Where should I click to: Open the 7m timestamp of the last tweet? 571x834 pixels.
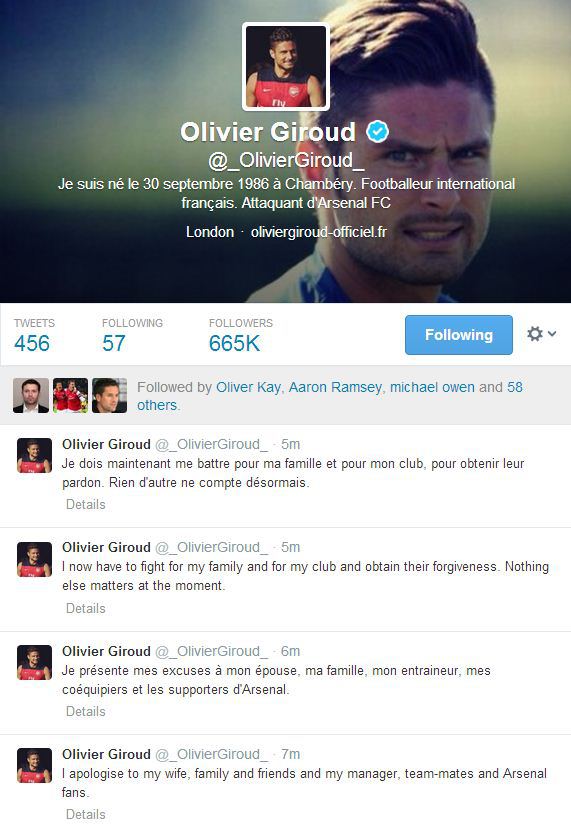click(x=290, y=754)
